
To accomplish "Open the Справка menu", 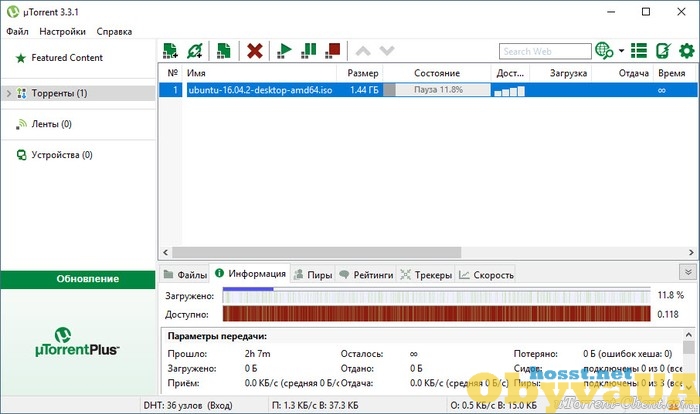I will pyautogui.click(x=114, y=32).
